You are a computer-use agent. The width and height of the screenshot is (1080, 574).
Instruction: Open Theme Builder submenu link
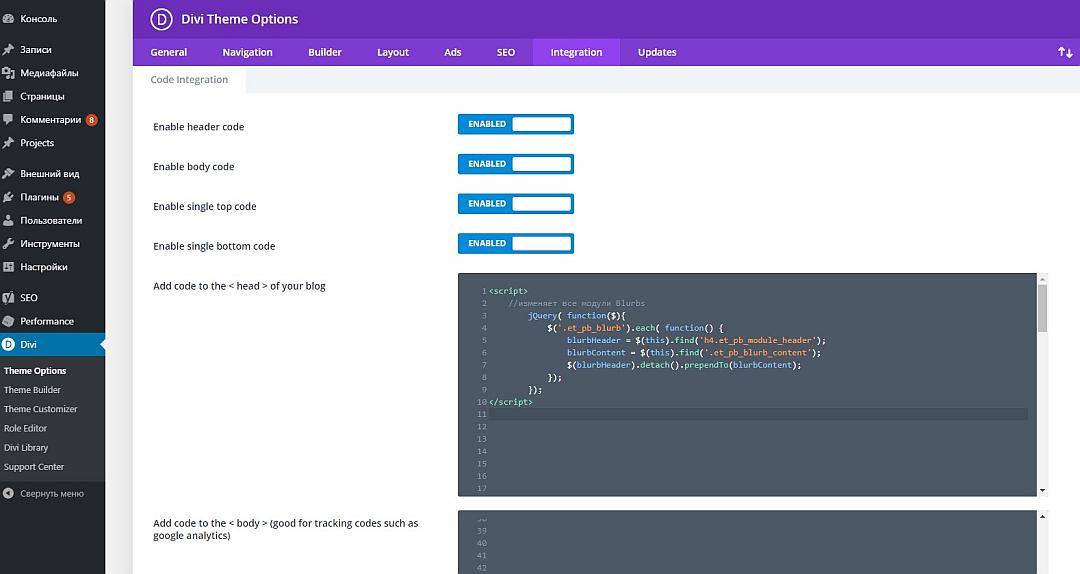pyautogui.click(x=32, y=390)
